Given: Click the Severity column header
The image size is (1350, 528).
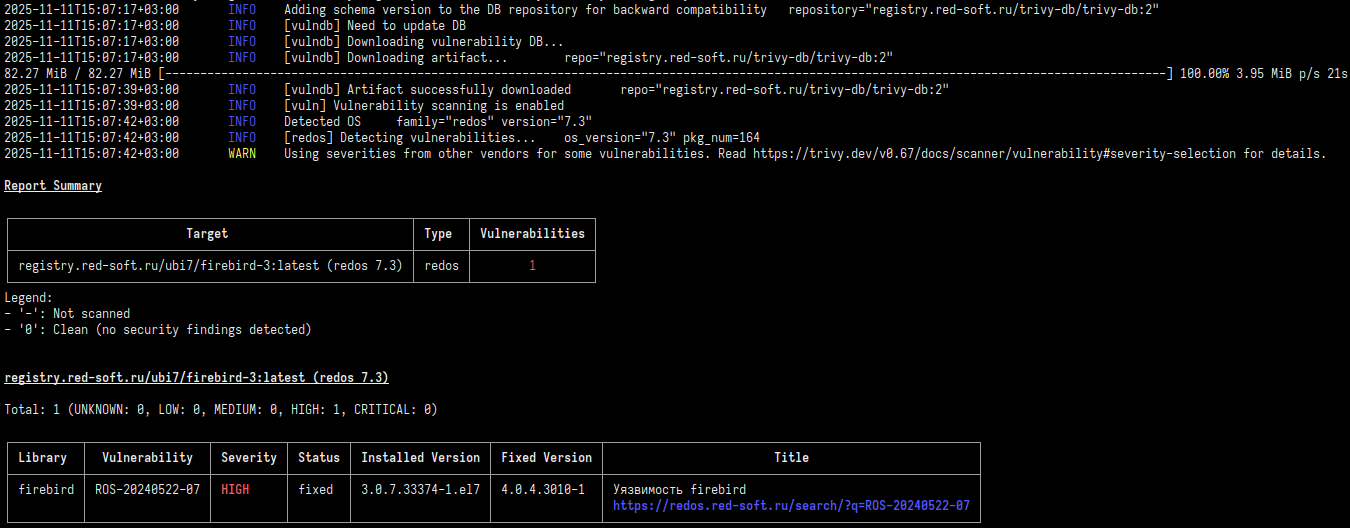Looking at the screenshot, I should coord(249,458).
